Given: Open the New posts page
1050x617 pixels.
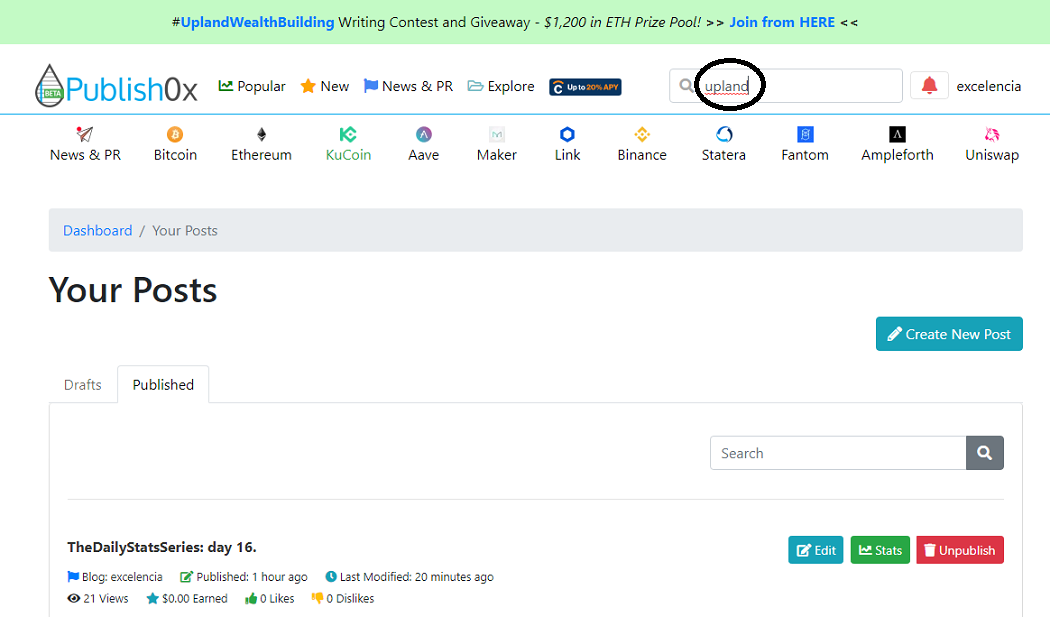Looking at the screenshot, I should point(325,86).
